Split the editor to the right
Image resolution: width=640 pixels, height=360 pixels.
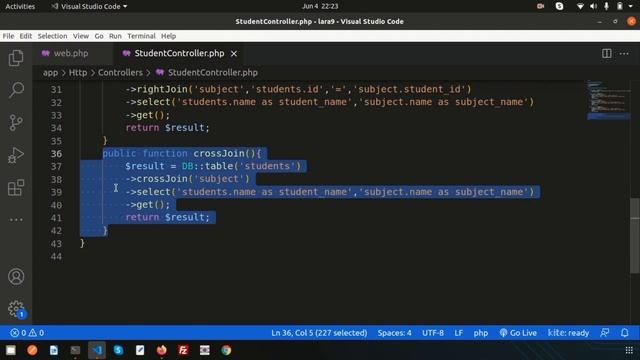607,53
